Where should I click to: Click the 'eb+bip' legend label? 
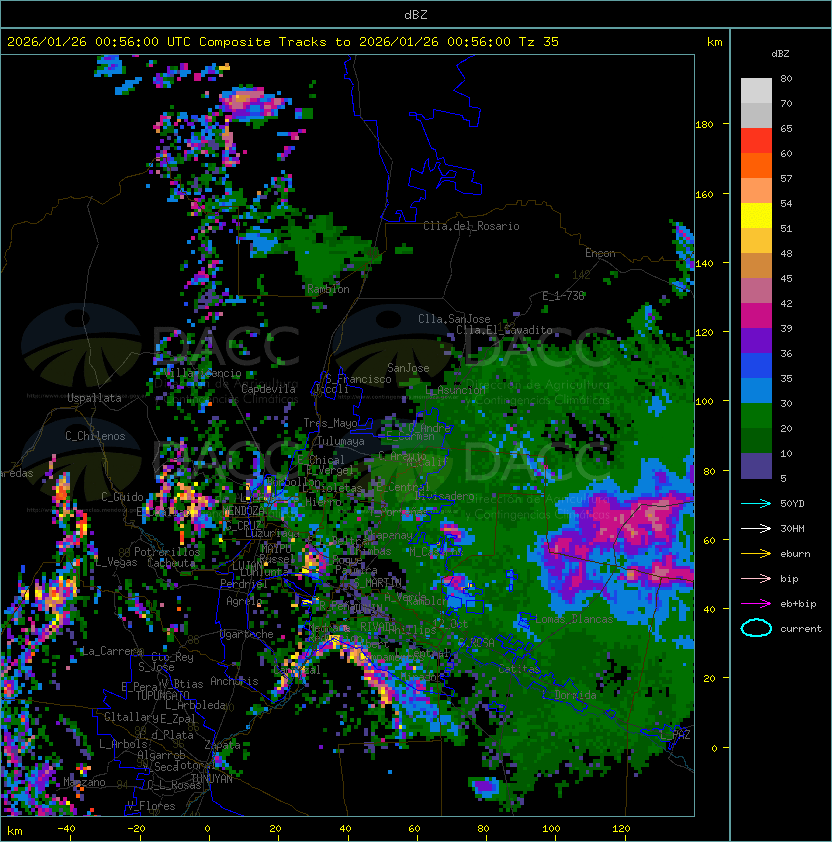click(798, 604)
